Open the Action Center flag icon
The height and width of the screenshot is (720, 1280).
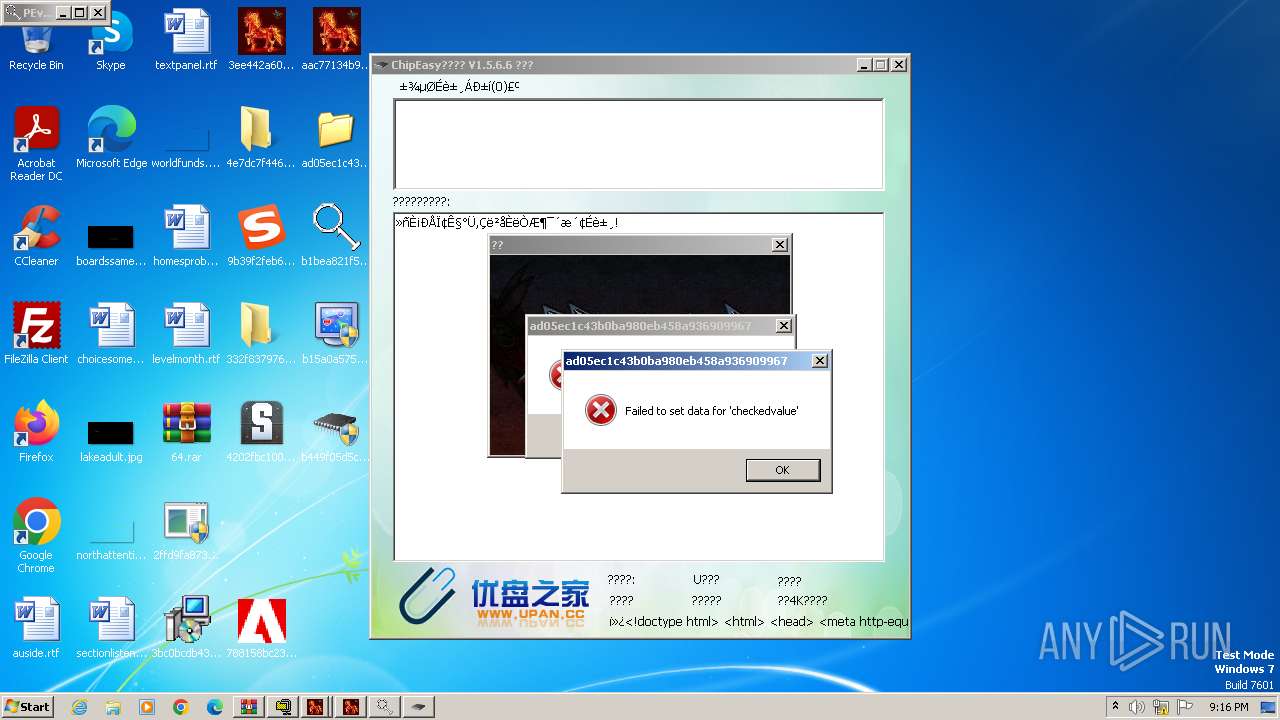[x=1185, y=707]
